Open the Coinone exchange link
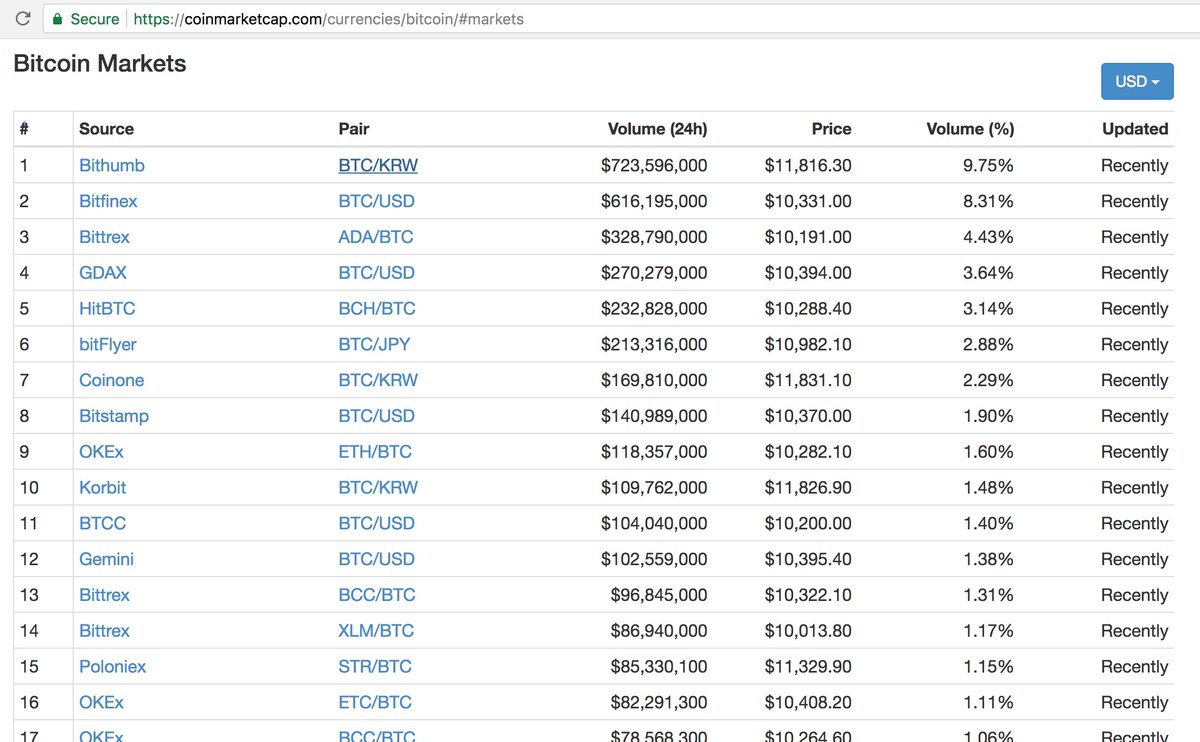1200x742 pixels. 112,380
